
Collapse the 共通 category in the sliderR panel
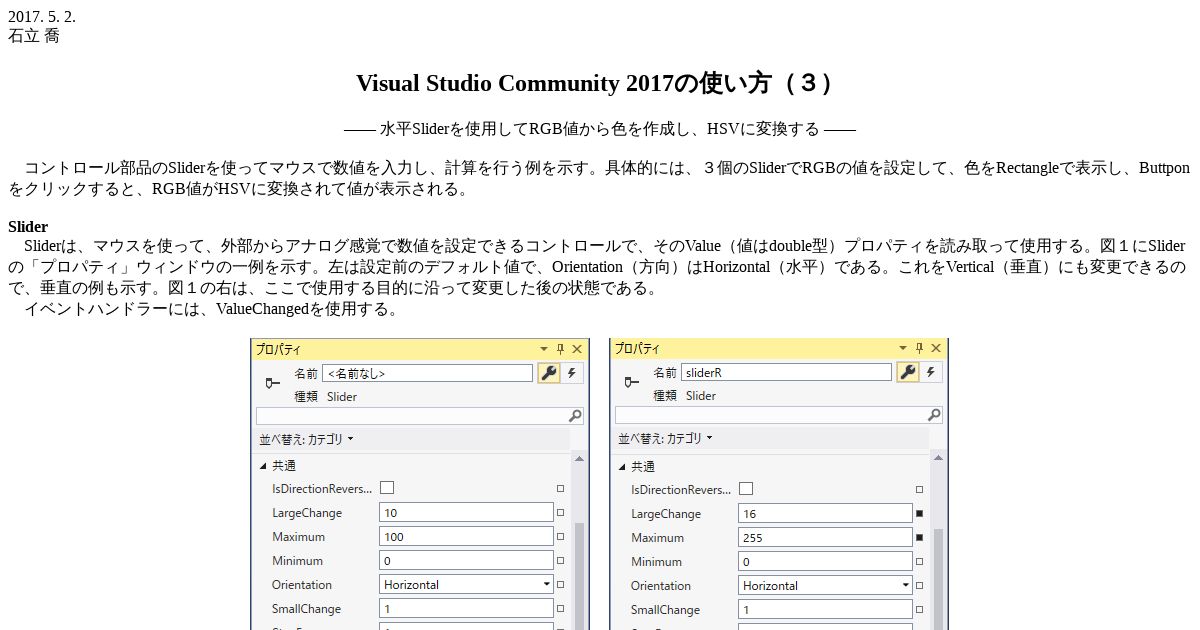coord(622,466)
